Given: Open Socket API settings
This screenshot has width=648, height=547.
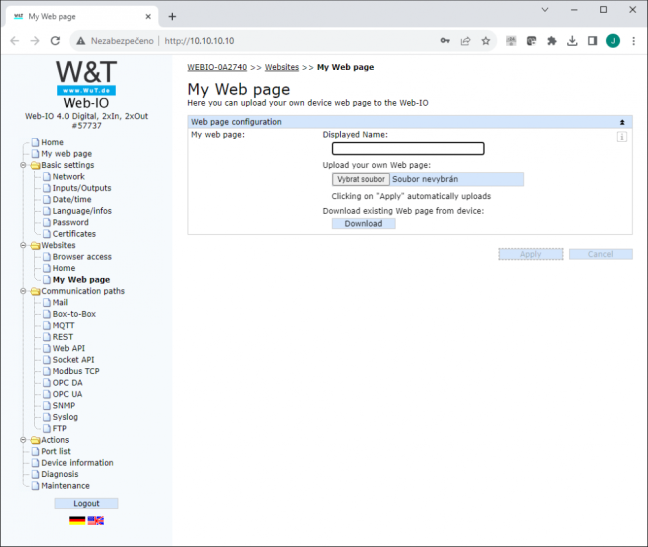Looking at the screenshot, I should [73, 360].
